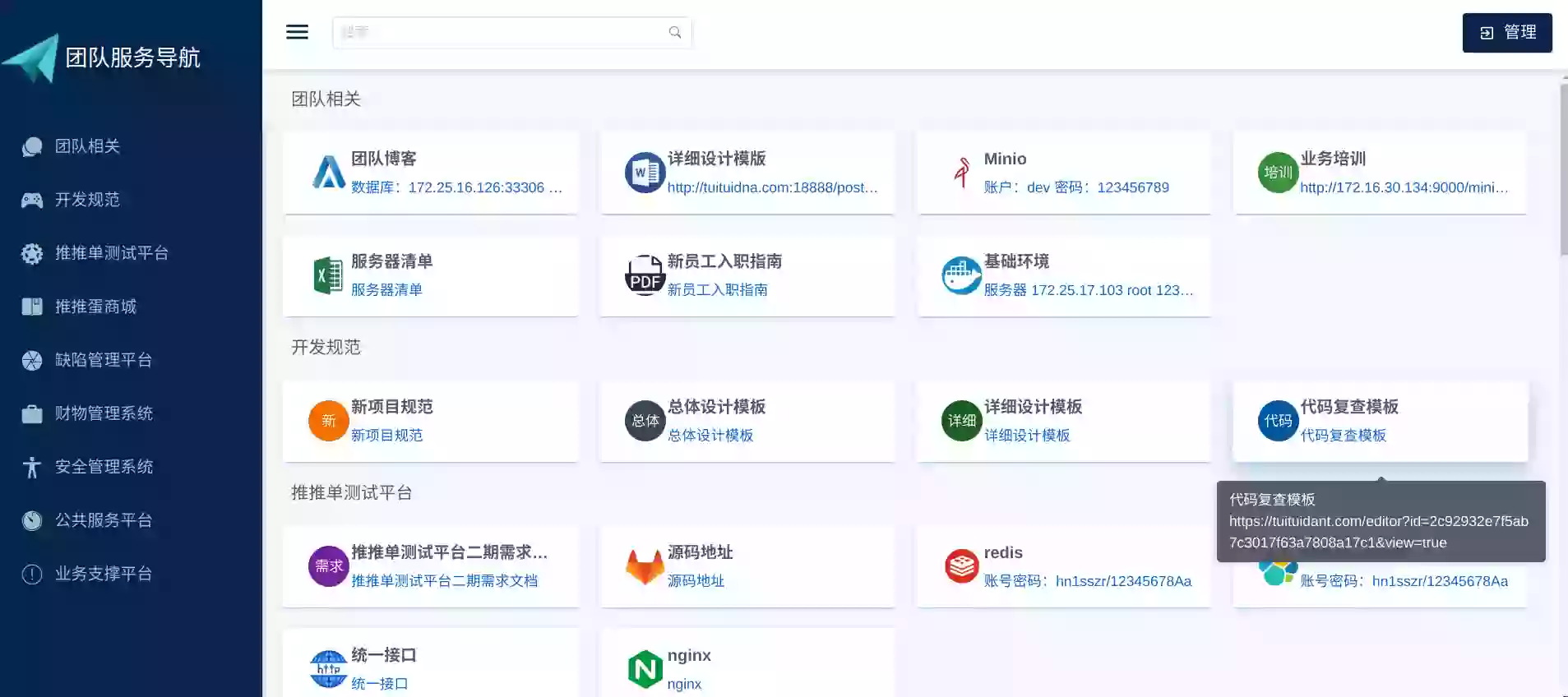Click the Docker icon for 基础环境
The image size is (1568, 697).
(961, 275)
